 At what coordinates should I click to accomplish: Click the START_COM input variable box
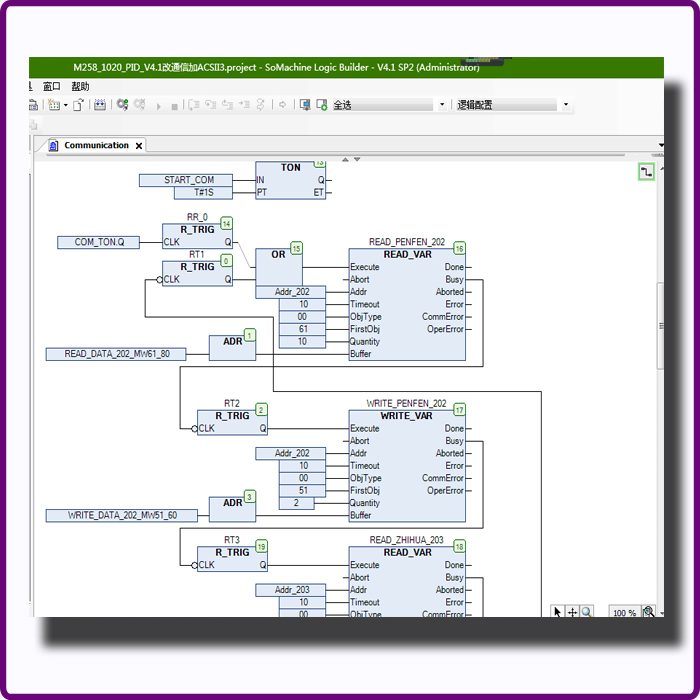click(x=189, y=180)
